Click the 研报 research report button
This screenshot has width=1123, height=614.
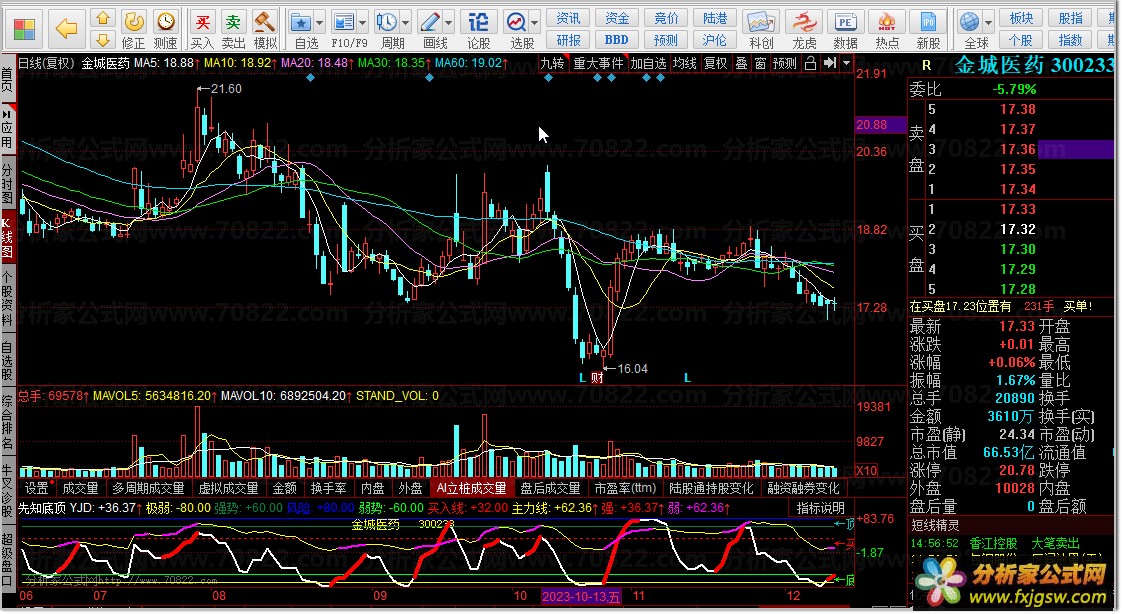[x=569, y=40]
